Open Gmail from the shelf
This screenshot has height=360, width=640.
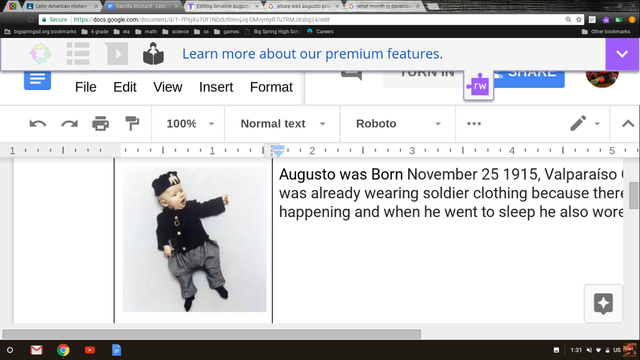[x=36, y=350]
